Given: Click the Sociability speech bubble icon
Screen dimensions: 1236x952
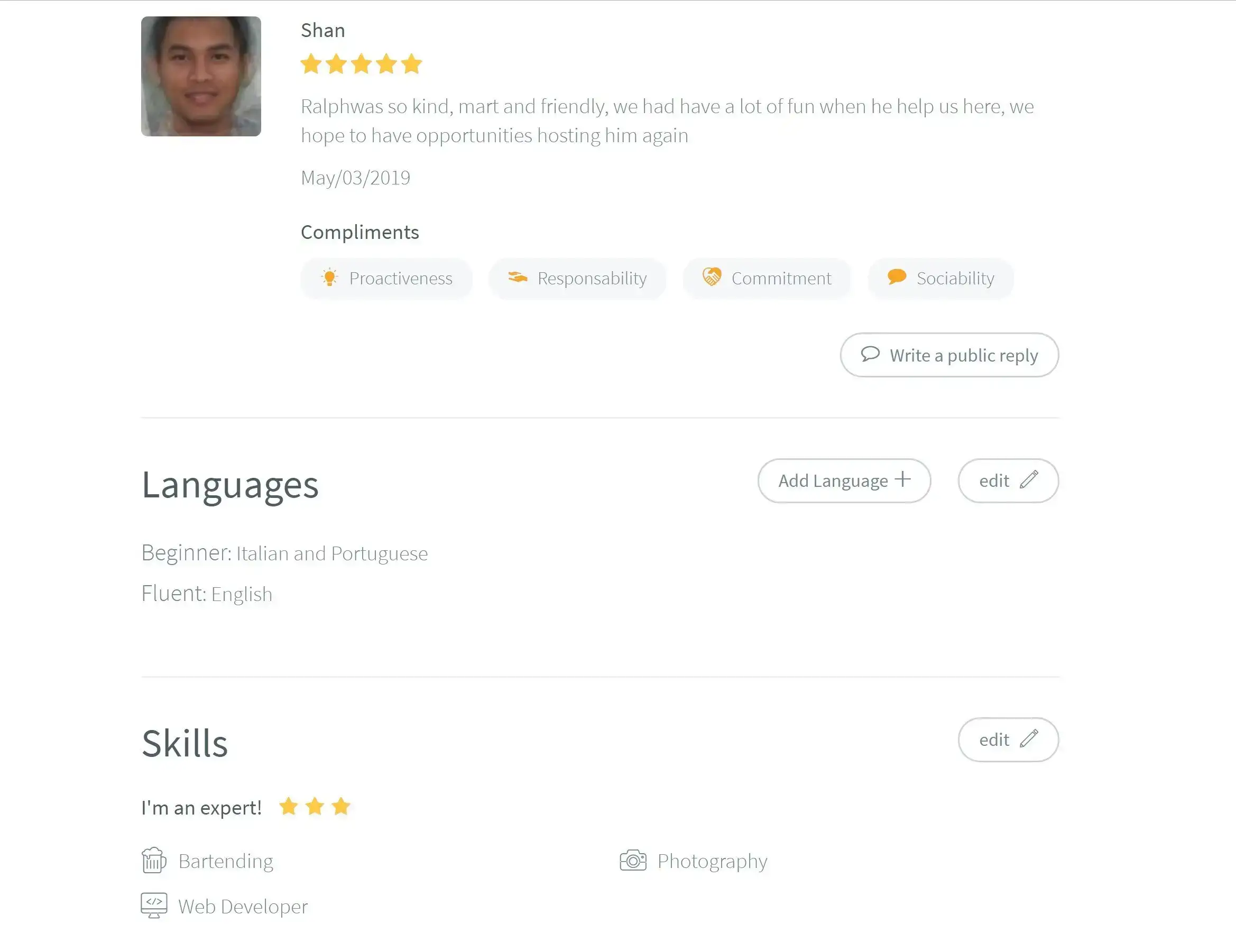Looking at the screenshot, I should coord(897,277).
